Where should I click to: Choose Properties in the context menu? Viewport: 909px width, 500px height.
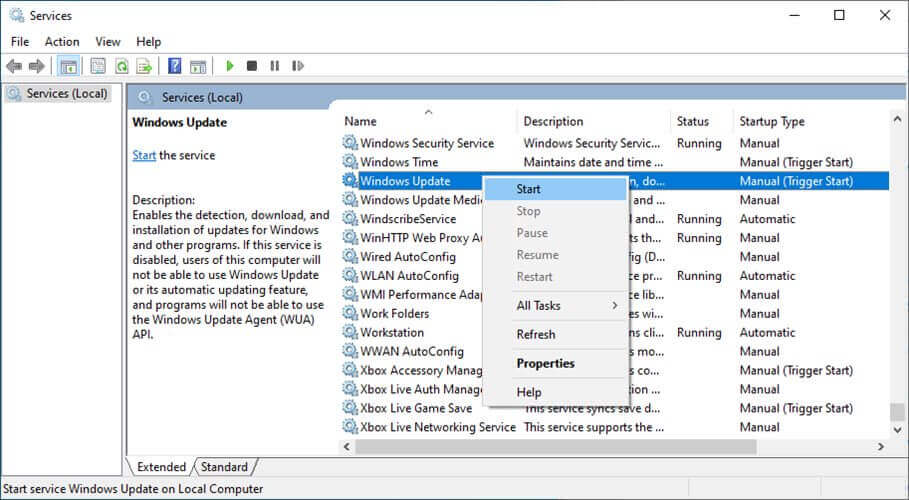tap(555, 363)
